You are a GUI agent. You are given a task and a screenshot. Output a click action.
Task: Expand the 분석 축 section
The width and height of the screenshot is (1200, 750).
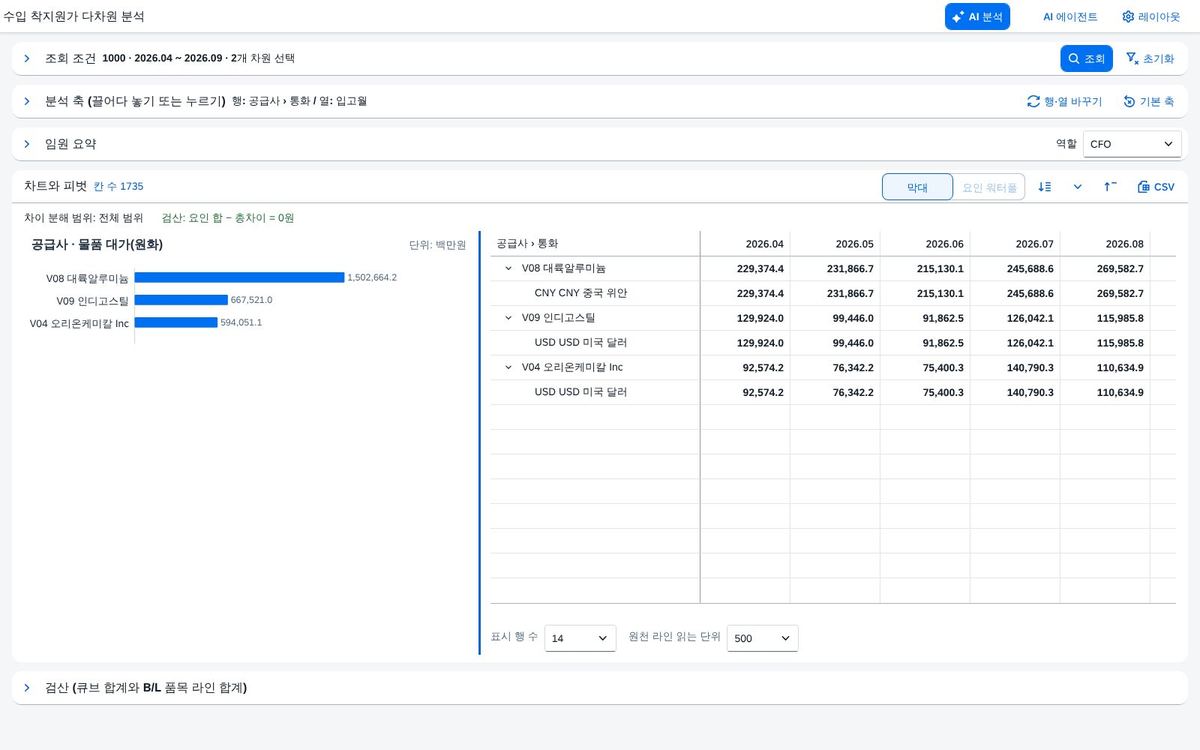(x=27, y=101)
